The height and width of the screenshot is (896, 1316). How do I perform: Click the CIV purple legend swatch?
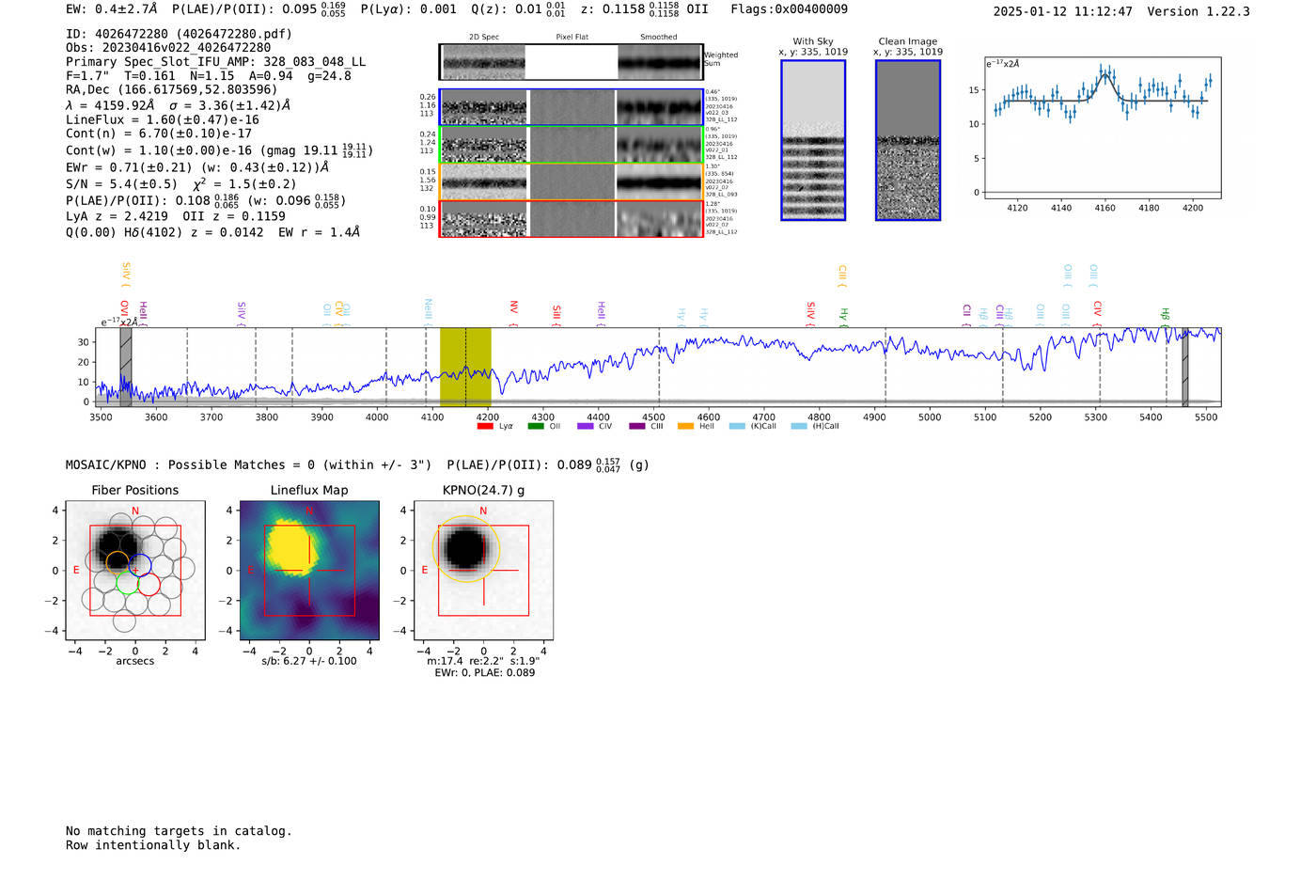pos(586,426)
